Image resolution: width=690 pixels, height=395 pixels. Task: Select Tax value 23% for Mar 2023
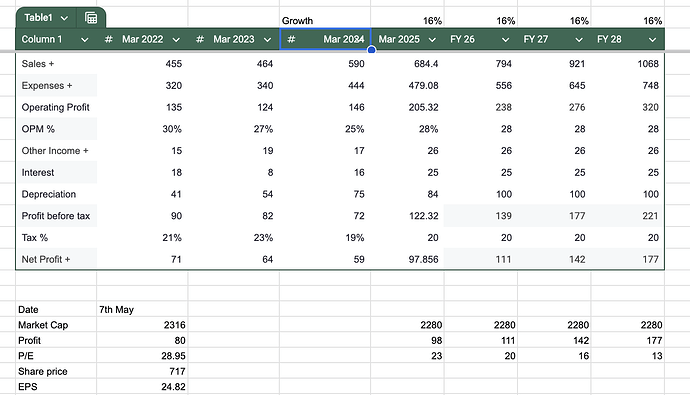point(263,238)
